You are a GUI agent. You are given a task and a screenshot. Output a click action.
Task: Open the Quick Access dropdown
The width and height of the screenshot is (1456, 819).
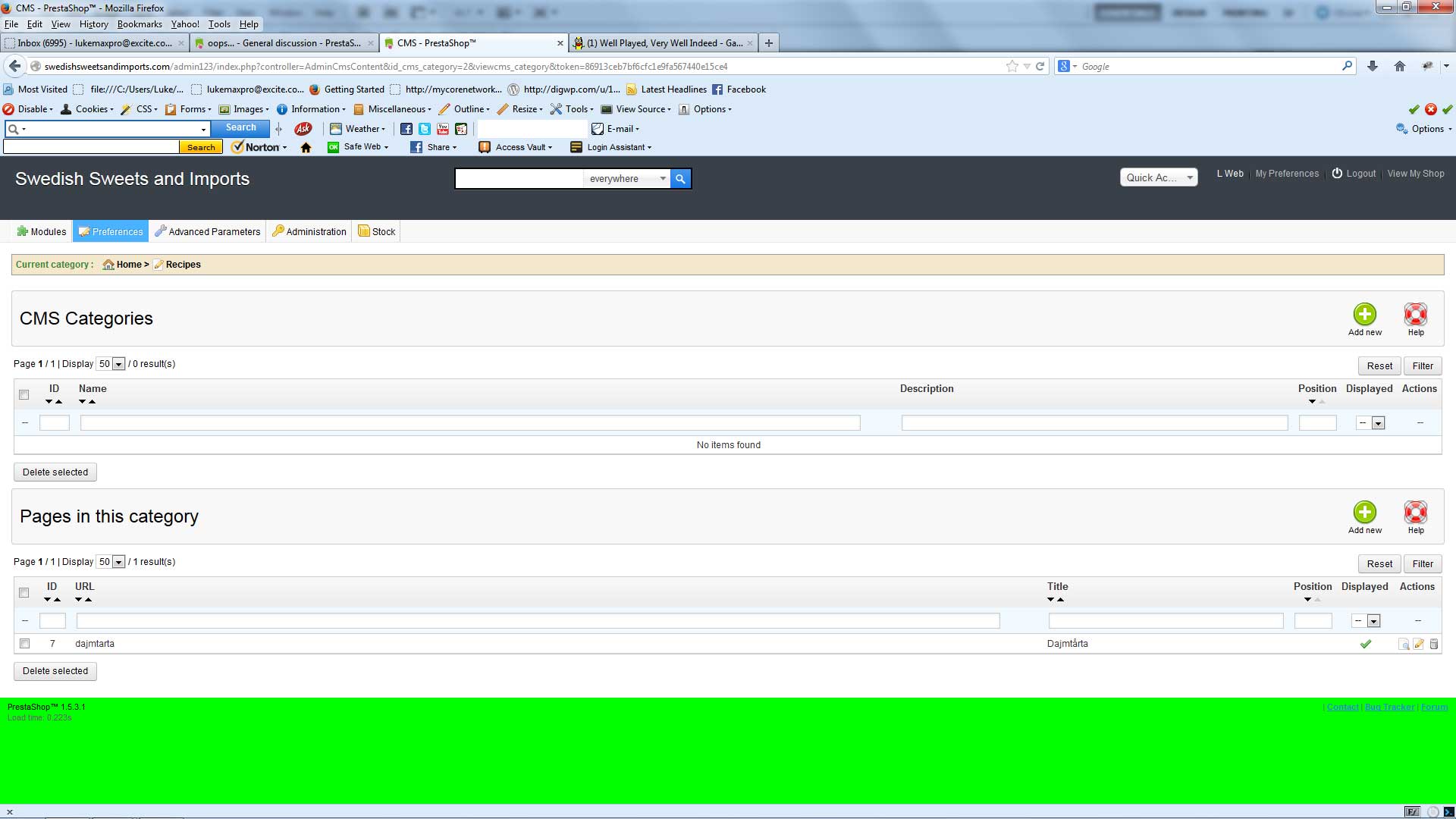[1158, 177]
